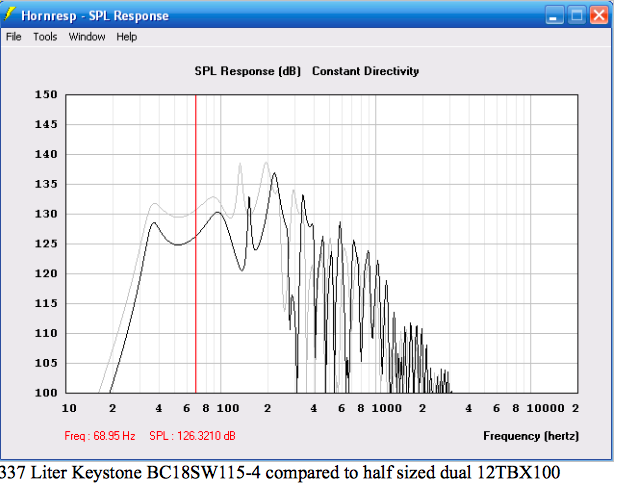Click the '337 Liter Keystone' caption text

coord(70,473)
